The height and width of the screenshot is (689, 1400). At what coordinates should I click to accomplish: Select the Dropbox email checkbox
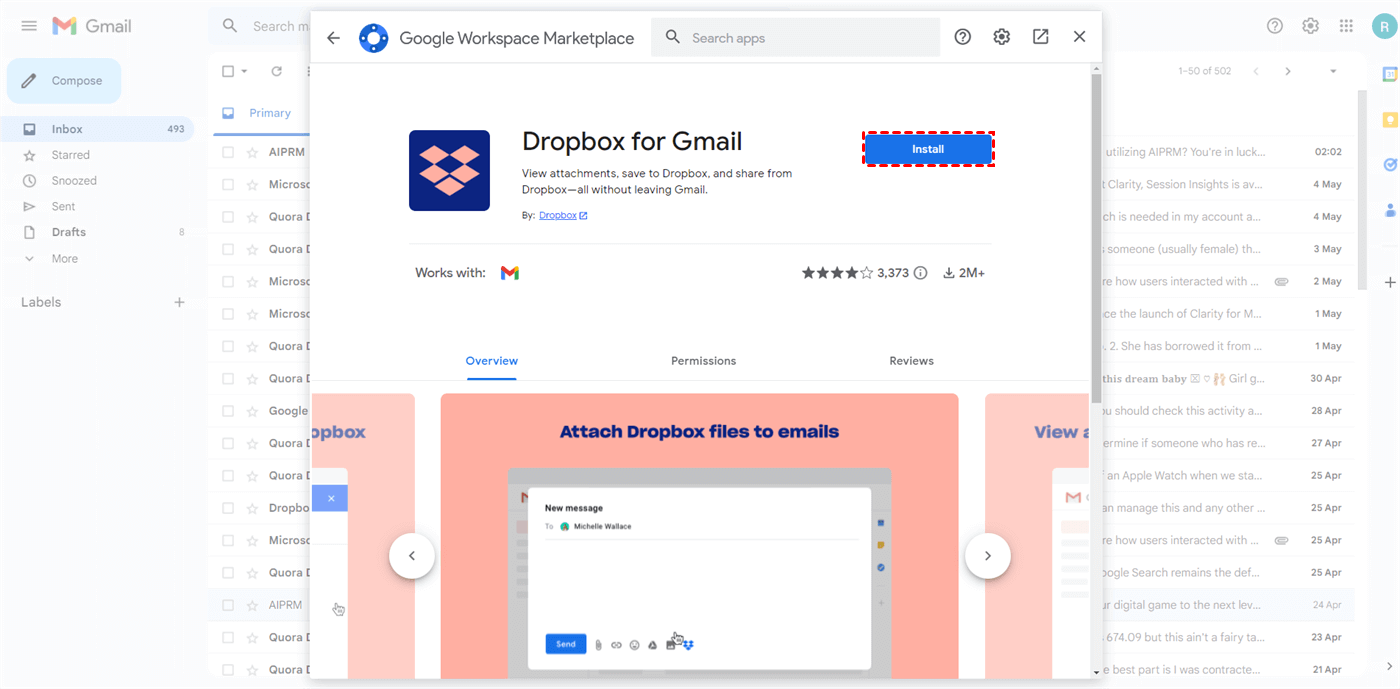(228, 508)
